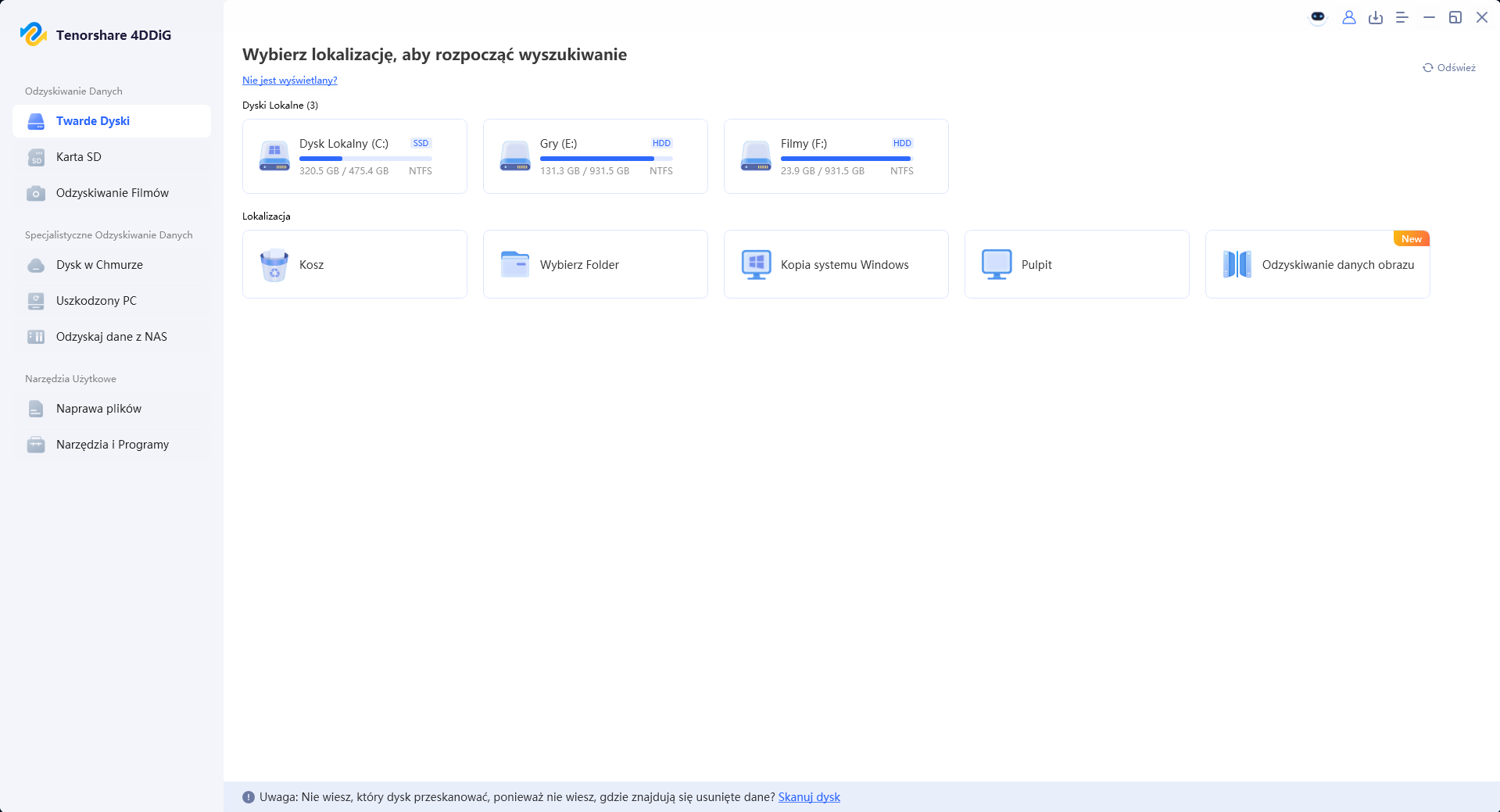Click NTFS label on Gry (E:)
This screenshot has width=1500, height=812.
point(661,171)
